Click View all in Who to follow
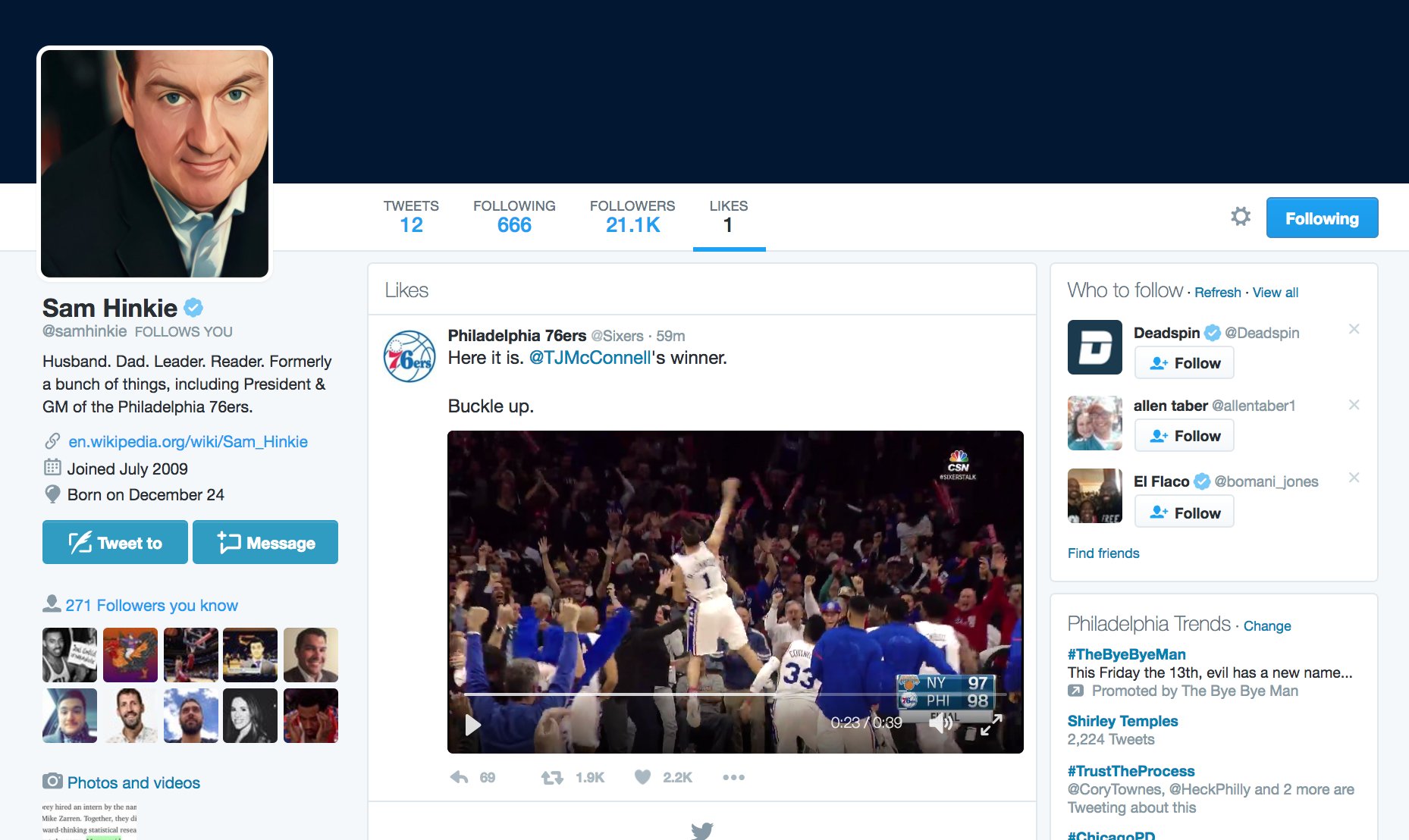Viewport: 1409px width, 840px height. 1276,293
